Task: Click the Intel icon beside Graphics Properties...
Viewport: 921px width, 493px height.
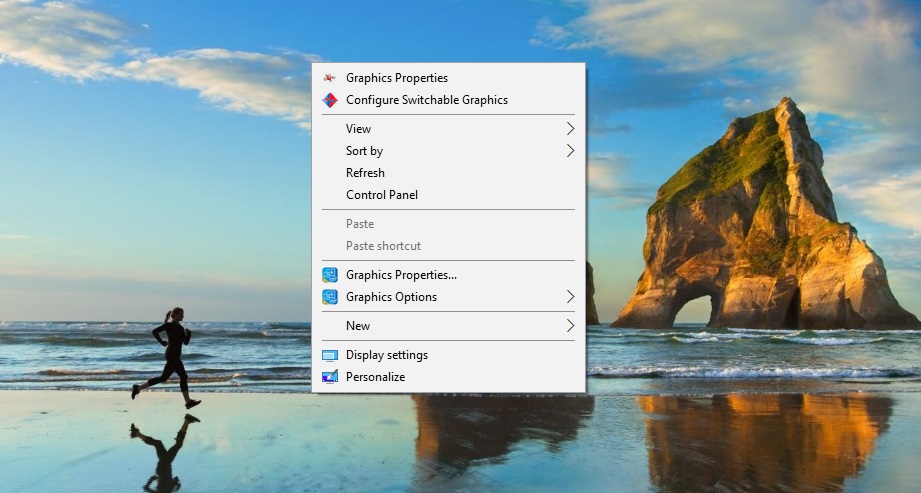Action: click(x=330, y=274)
